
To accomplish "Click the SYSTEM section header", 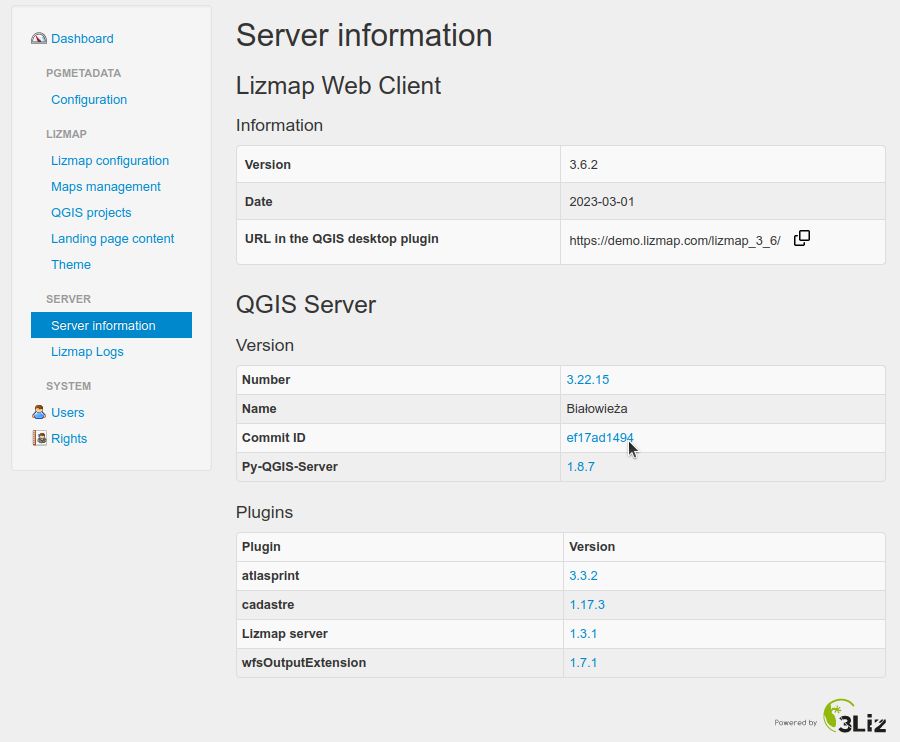I will [x=68, y=386].
